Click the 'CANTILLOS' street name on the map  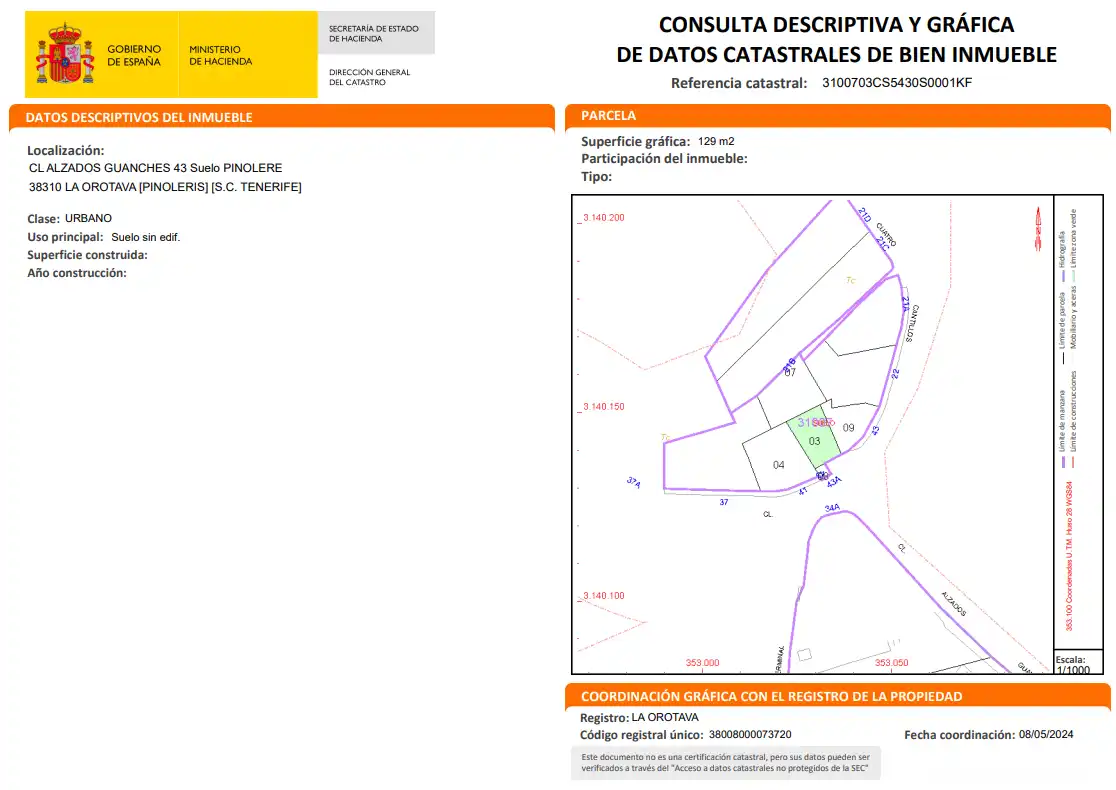point(912,324)
